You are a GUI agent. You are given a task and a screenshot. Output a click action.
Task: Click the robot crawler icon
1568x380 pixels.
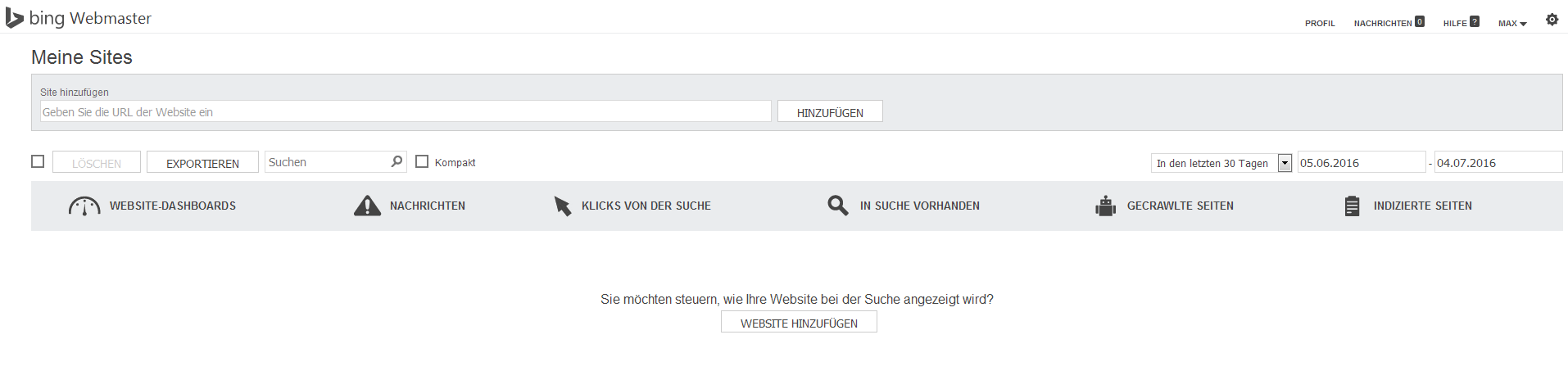tap(1105, 206)
